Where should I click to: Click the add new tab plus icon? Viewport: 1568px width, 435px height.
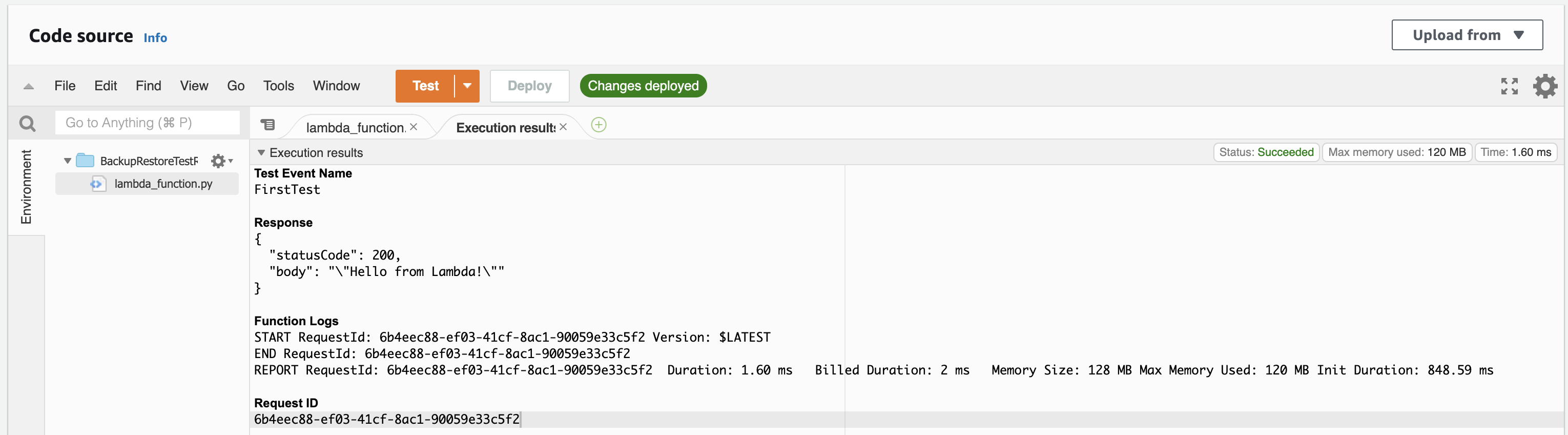pos(599,125)
